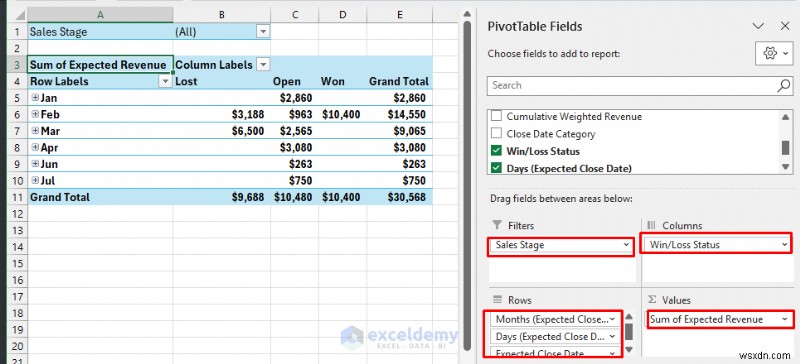Select the $10,480 Open grand total cell
This screenshot has height=364, width=800.
(x=294, y=198)
